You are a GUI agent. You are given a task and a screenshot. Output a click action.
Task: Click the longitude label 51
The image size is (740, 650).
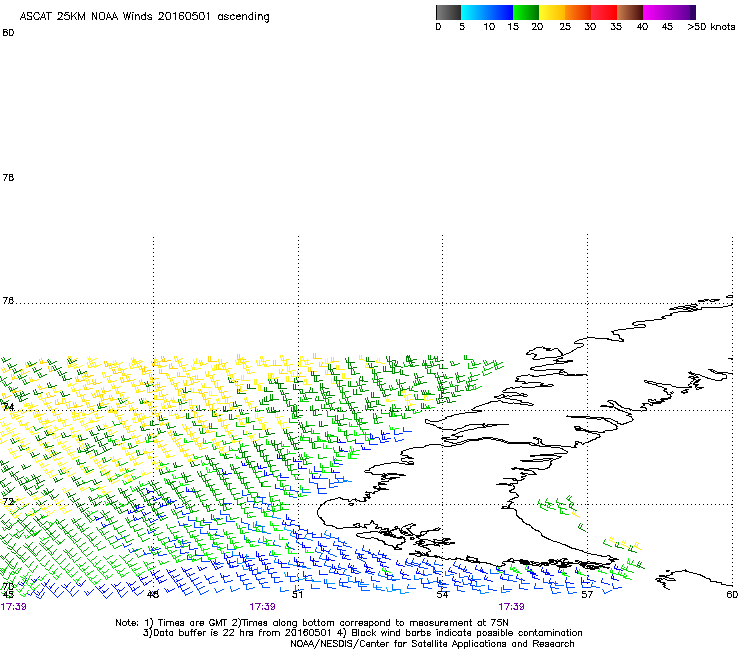point(297,595)
